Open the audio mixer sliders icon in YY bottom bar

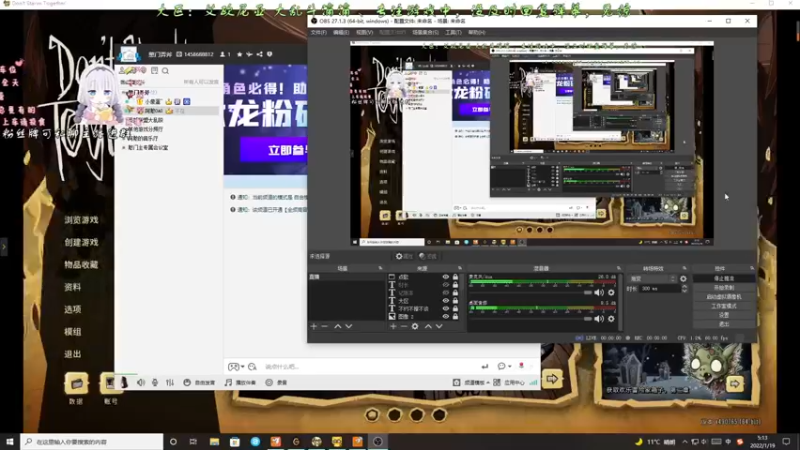(x=170, y=382)
